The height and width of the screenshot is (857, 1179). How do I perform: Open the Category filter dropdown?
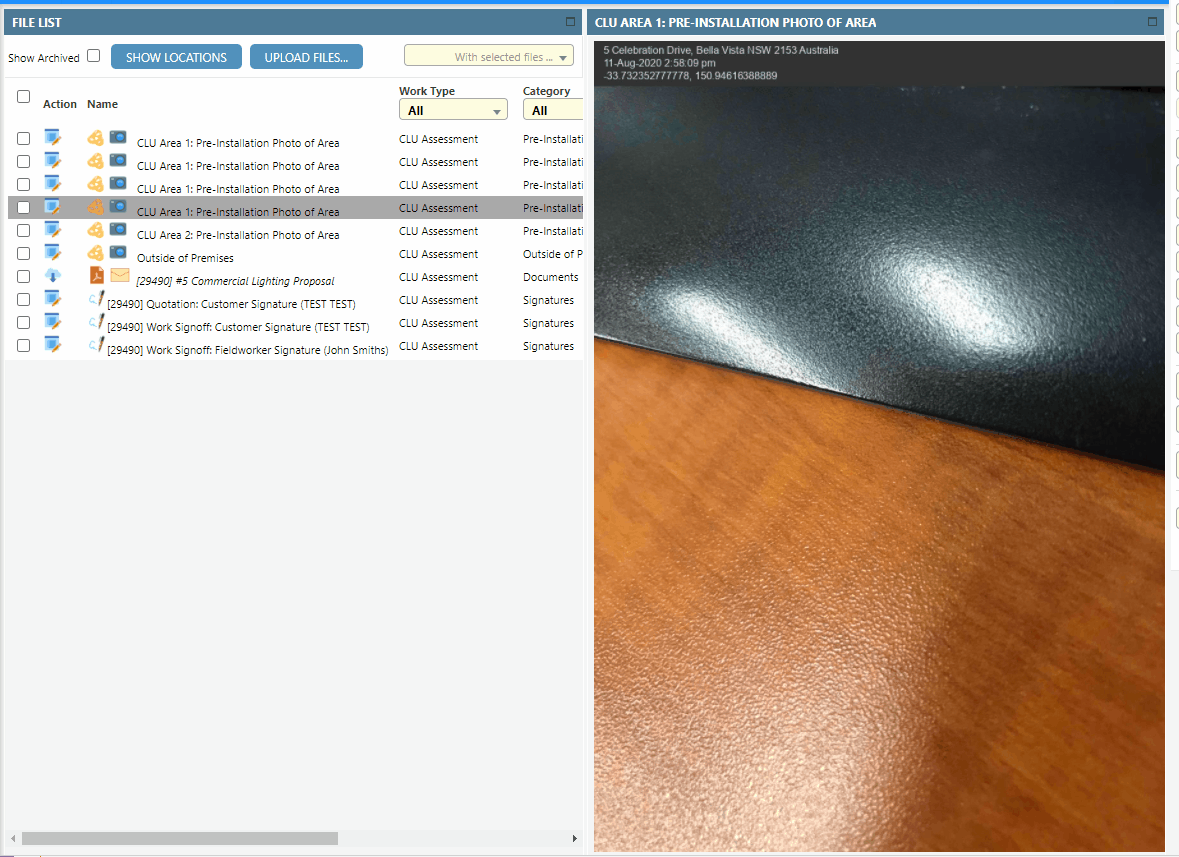point(551,111)
